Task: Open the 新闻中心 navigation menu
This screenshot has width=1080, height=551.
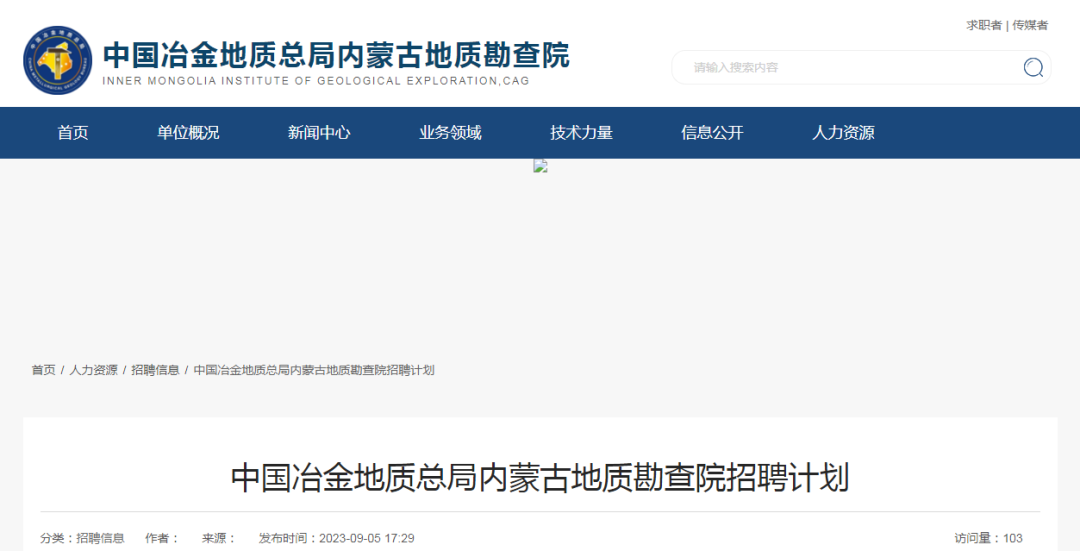Action: [x=319, y=133]
